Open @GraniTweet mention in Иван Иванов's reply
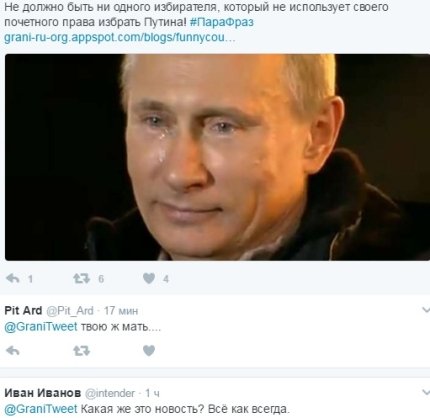The height and width of the screenshot is (418, 430). pos(41,409)
